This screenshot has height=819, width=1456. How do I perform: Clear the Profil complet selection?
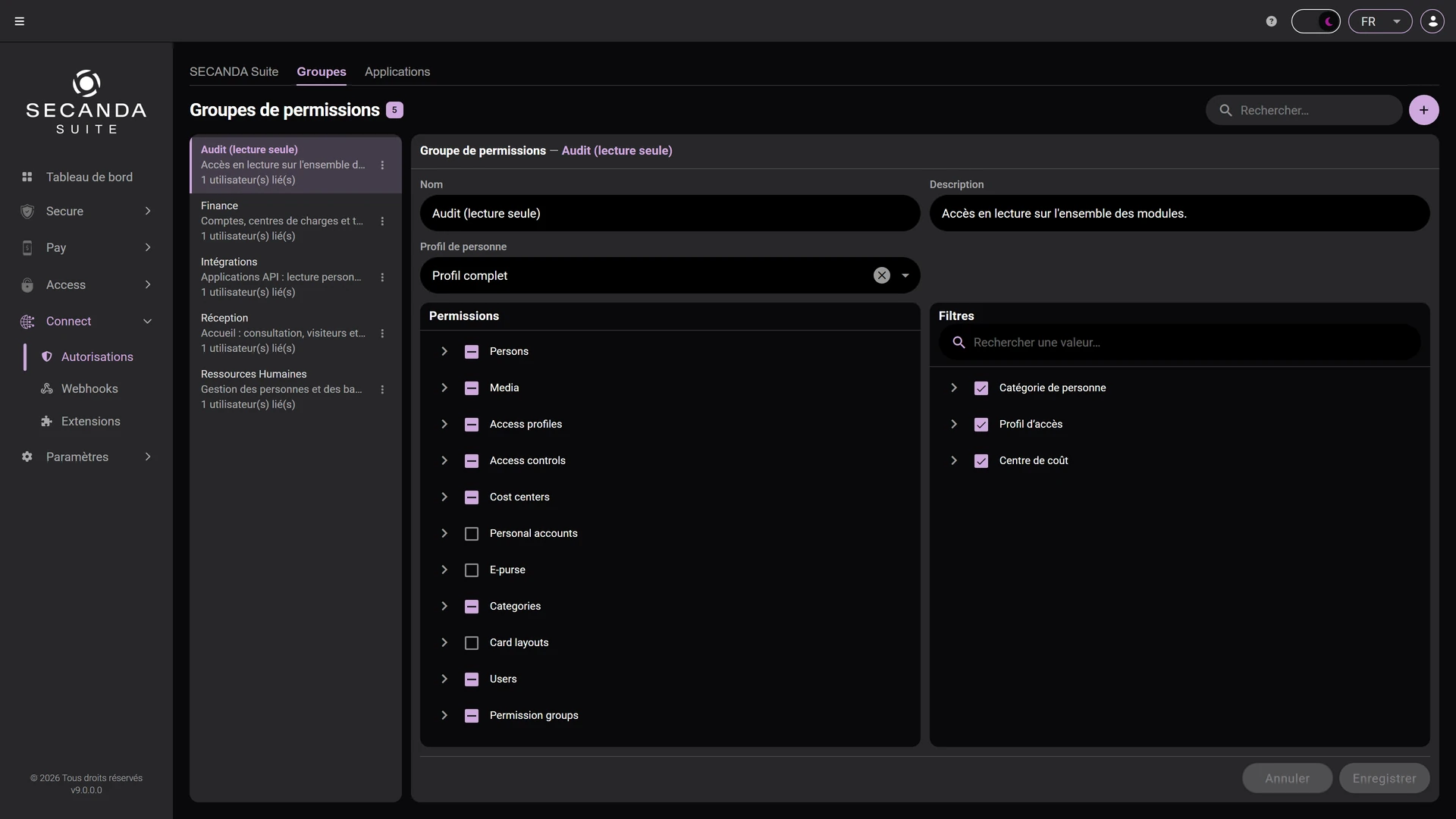pos(881,276)
